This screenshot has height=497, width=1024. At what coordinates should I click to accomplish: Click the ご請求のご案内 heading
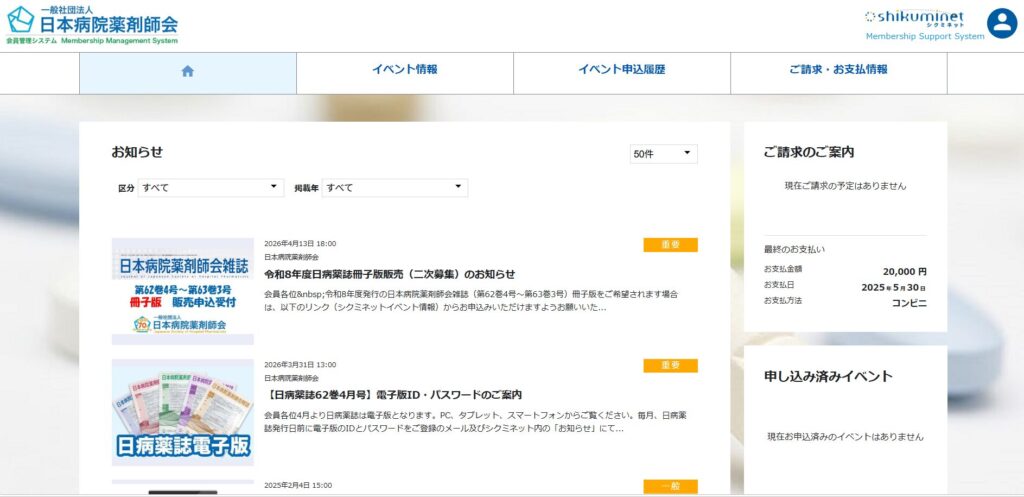click(809, 152)
